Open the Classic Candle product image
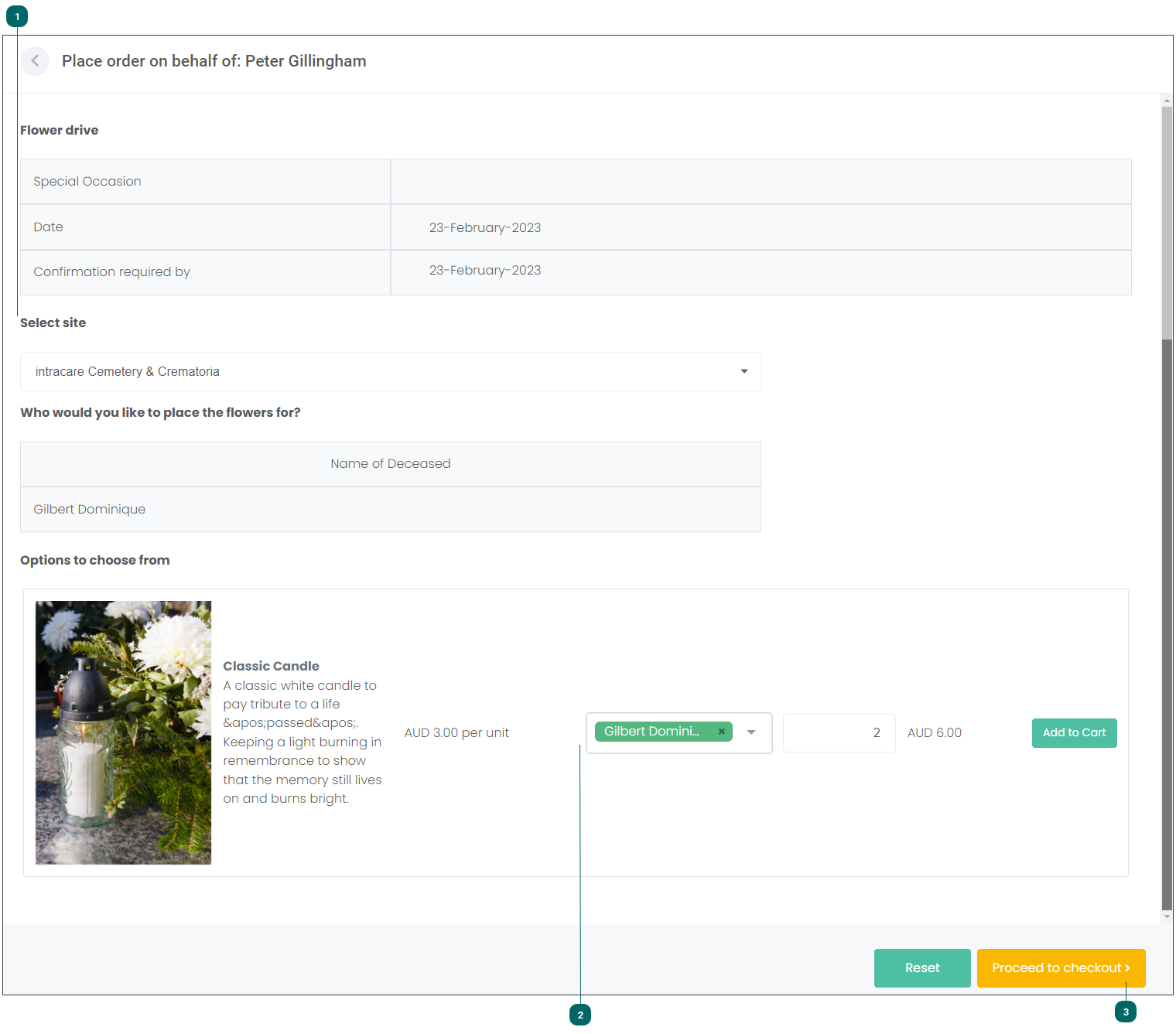 123,732
